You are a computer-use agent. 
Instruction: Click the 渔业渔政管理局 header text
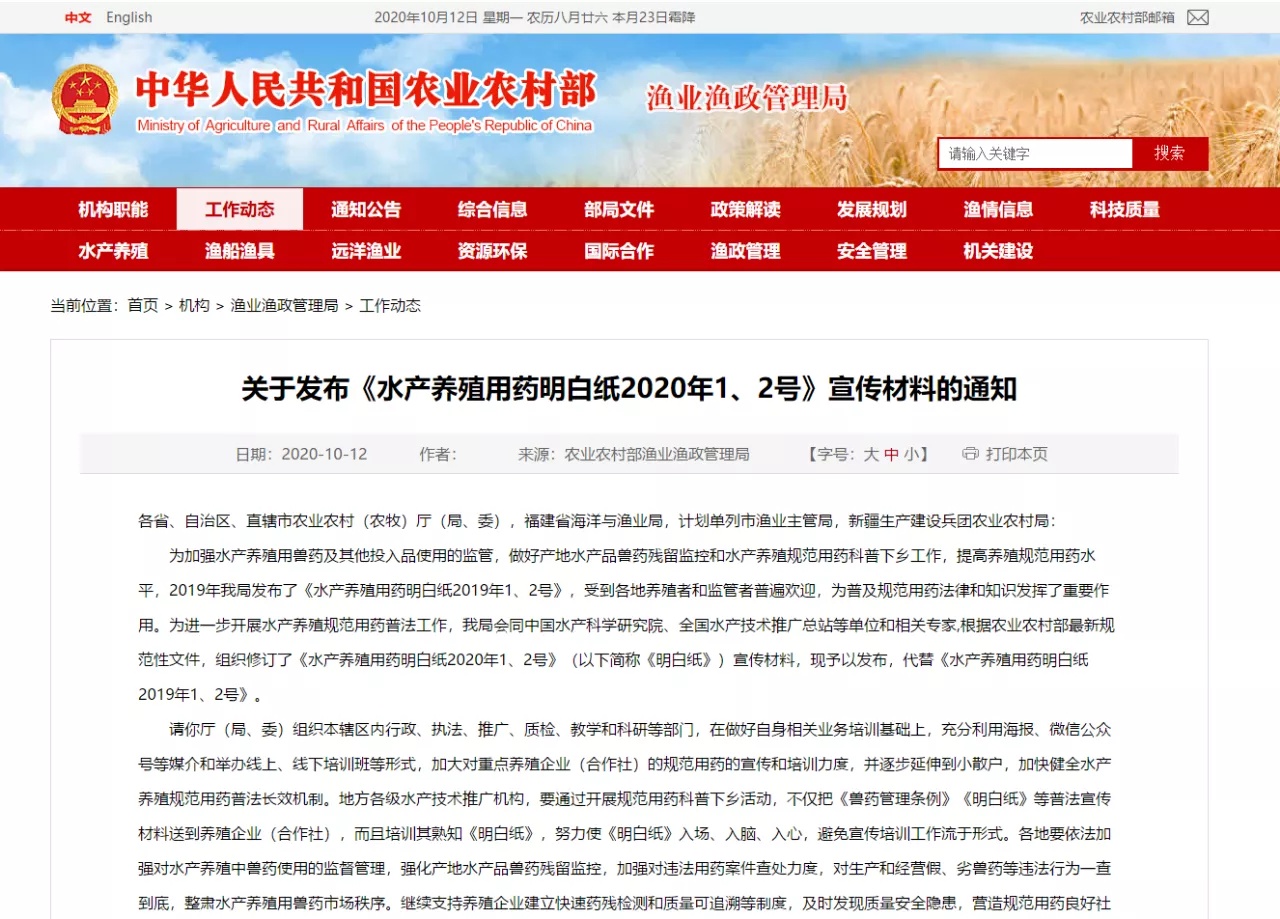pyautogui.click(x=747, y=97)
